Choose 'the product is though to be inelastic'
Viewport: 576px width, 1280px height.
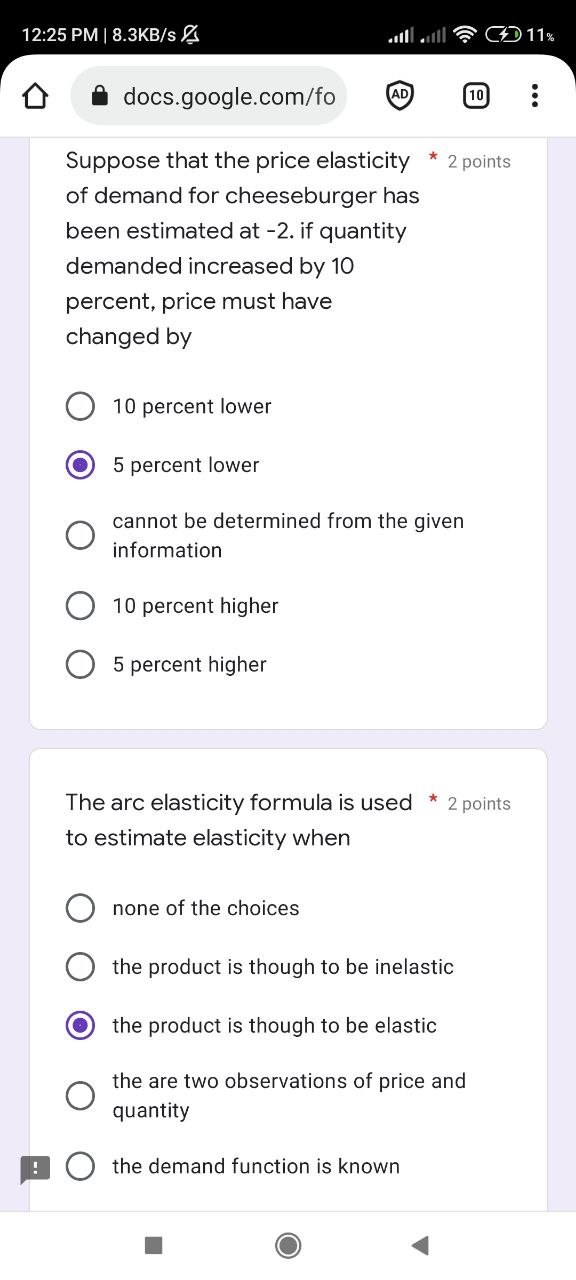[x=80, y=966]
